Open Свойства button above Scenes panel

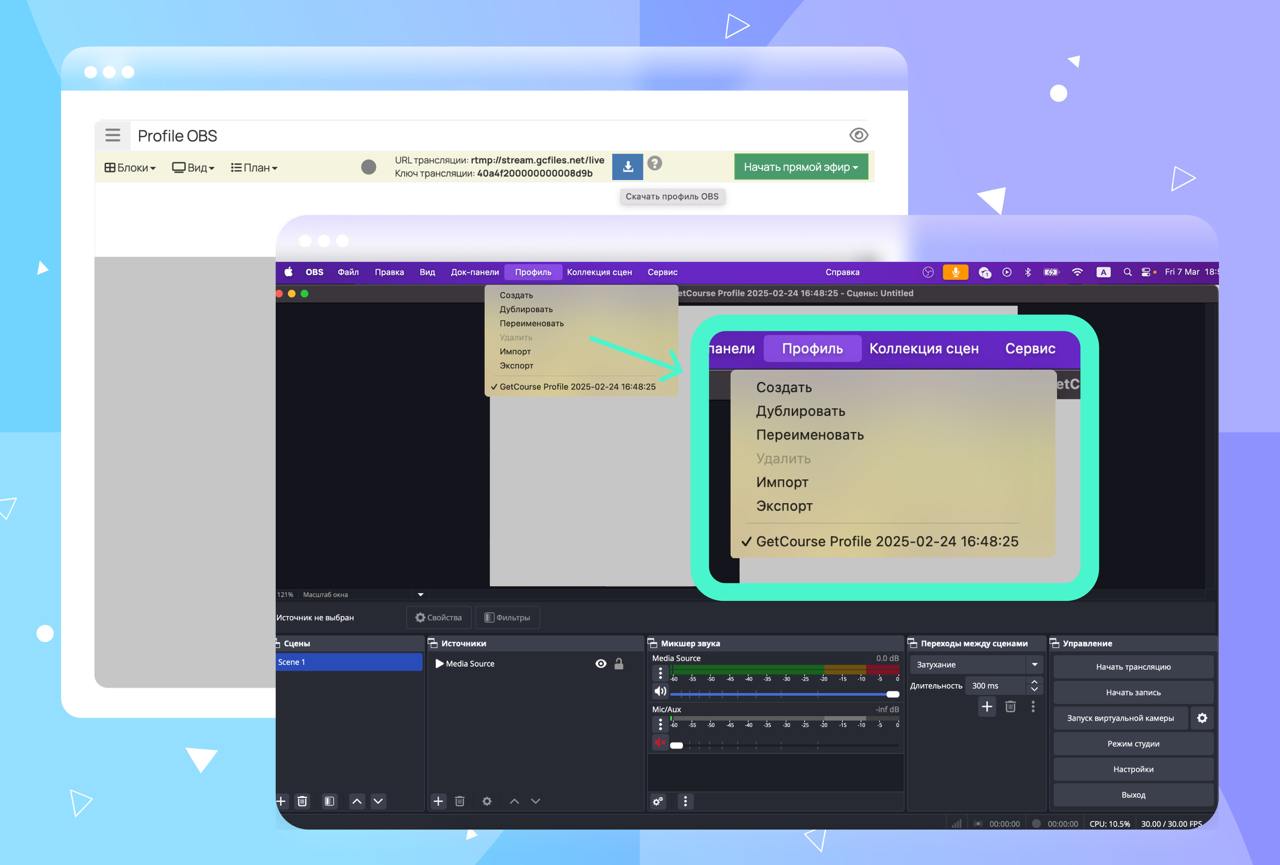coord(439,618)
